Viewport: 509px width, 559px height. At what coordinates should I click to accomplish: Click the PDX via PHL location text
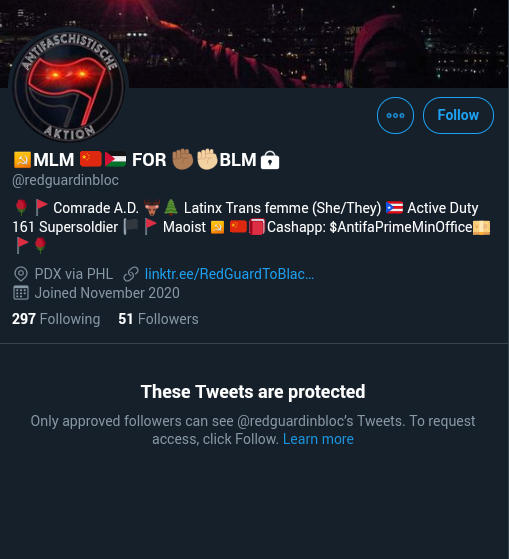(74, 274)
